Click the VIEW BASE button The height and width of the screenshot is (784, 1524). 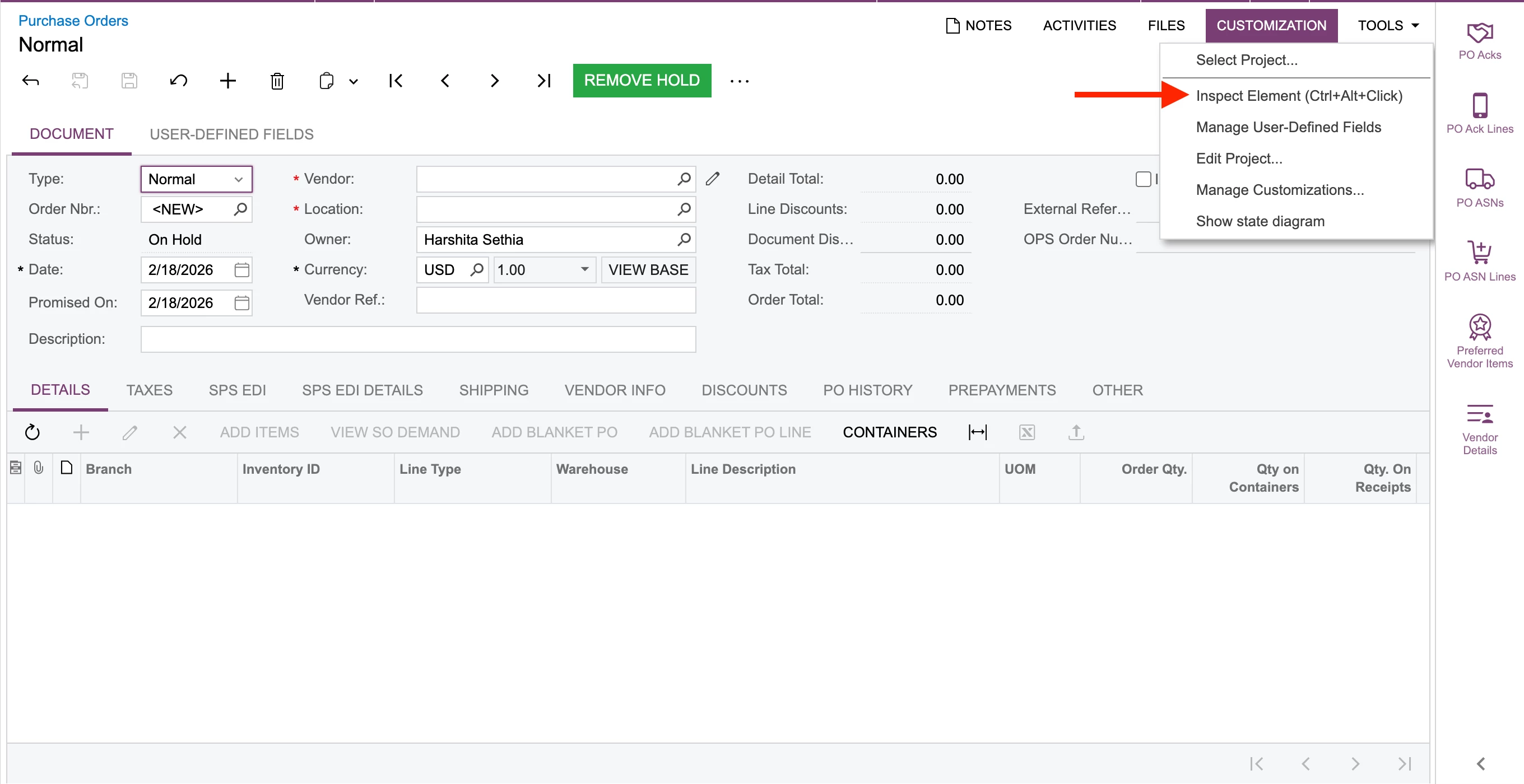click(648, 269)
